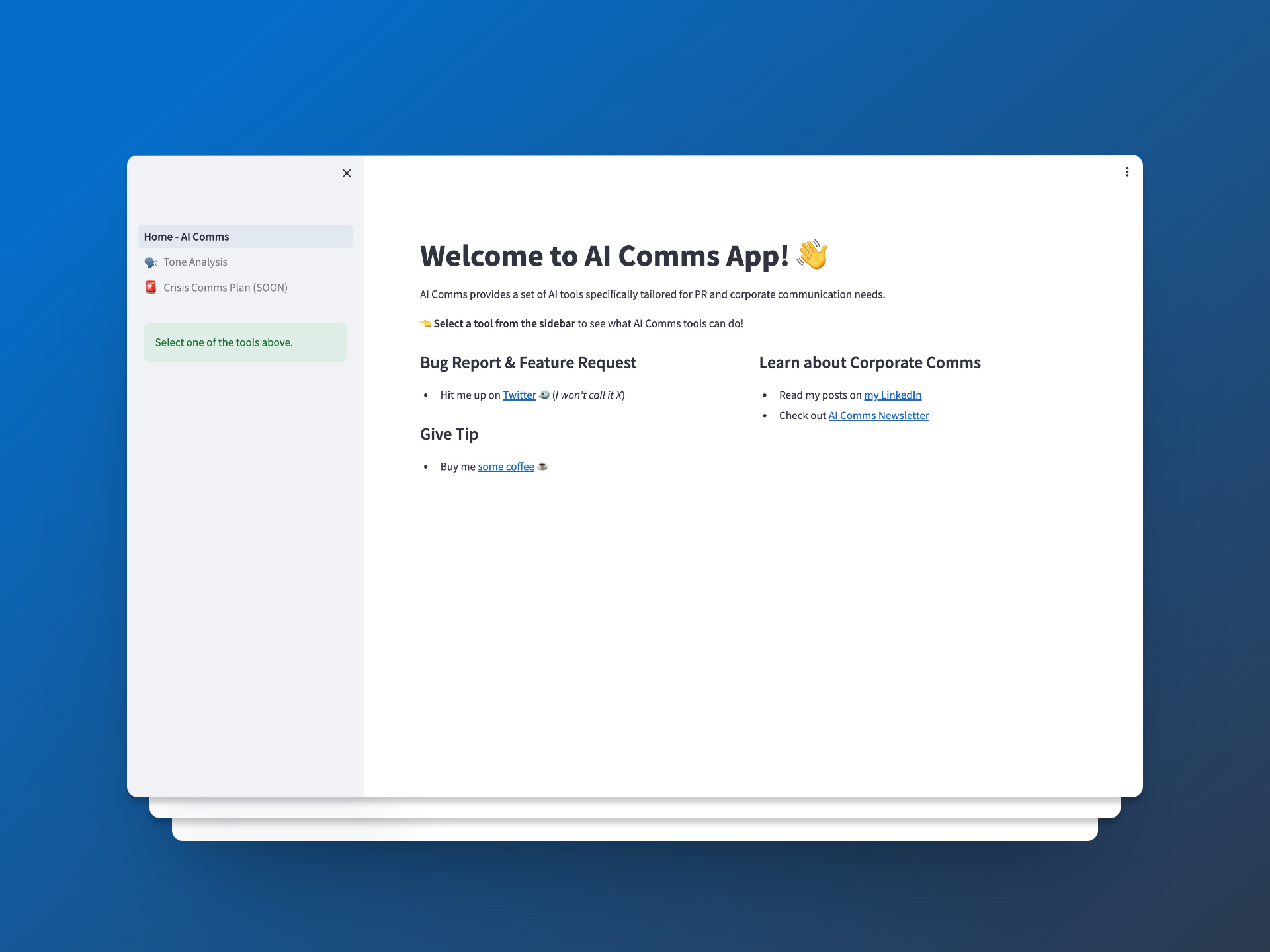Click the 'Welcome to AI Comms App!' heading
This screenshot has height=952, width=1270.
click(x=604, y=256)
